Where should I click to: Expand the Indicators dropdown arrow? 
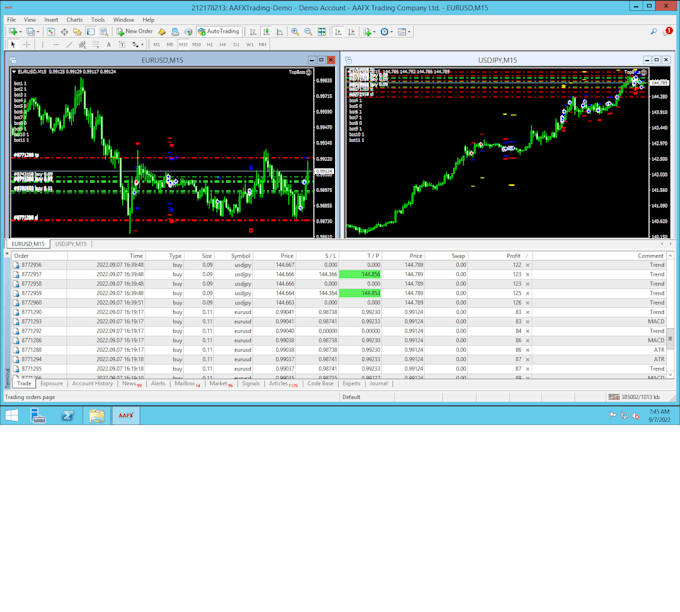tap(374, 32)
